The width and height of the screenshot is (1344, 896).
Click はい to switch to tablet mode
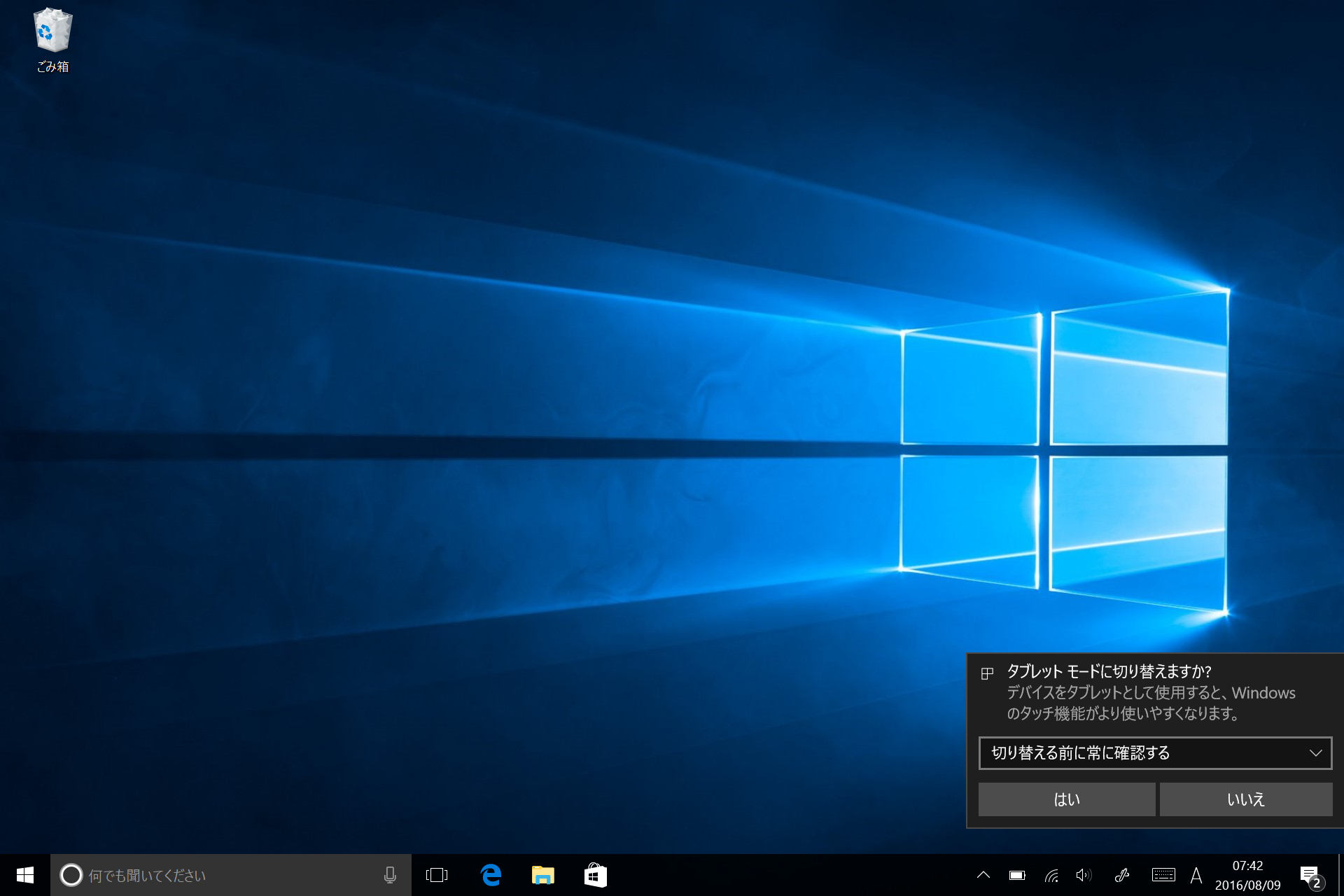(1066, 799)
